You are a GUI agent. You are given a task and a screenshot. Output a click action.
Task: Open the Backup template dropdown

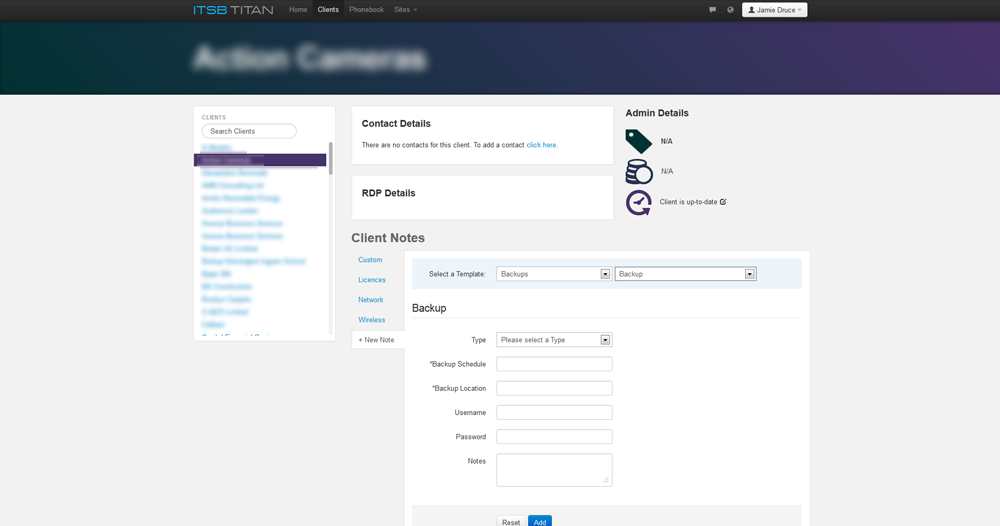click(685, 274)
